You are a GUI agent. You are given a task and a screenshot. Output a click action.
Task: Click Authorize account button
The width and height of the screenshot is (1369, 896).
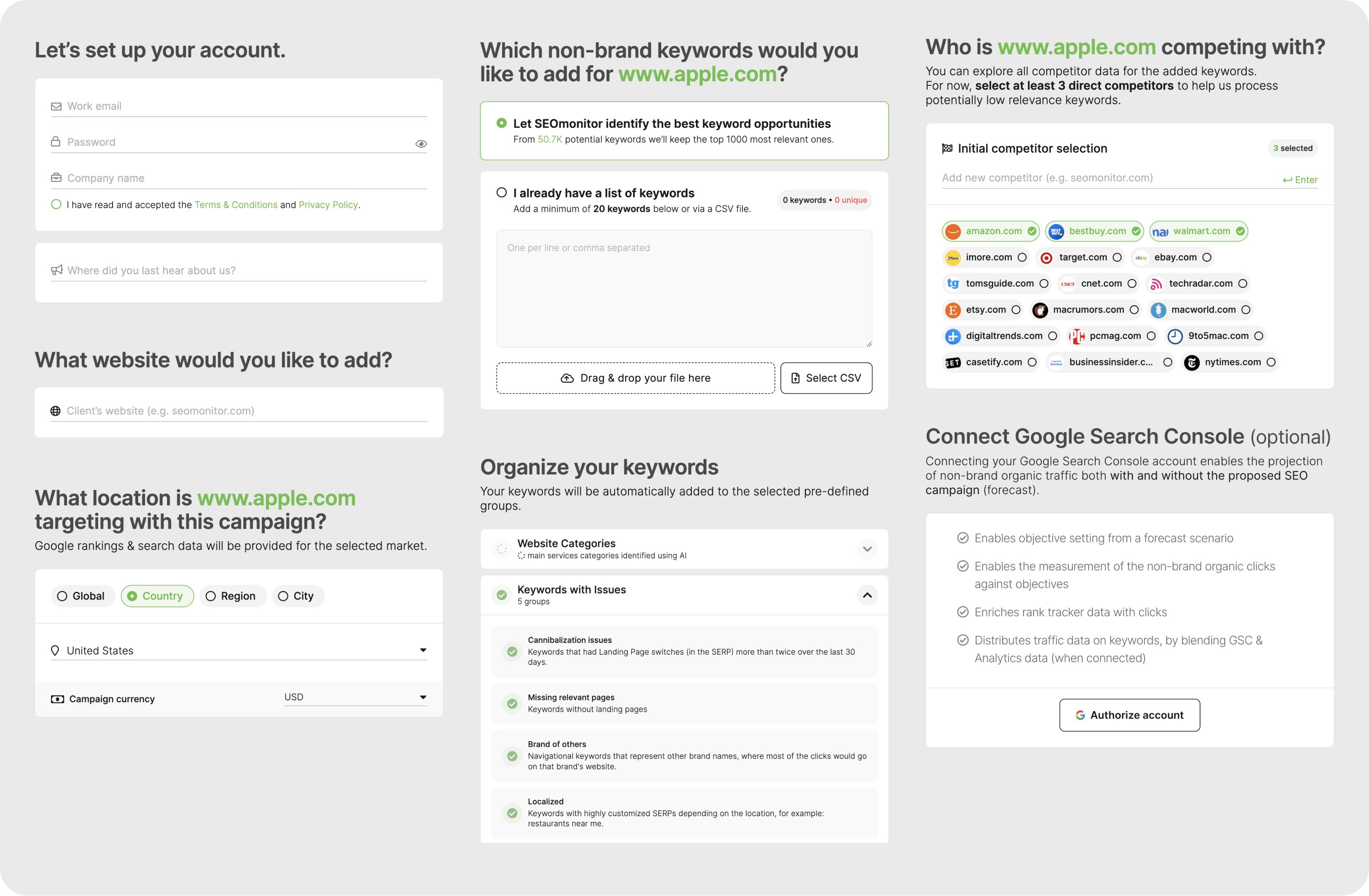[1130, 715]
